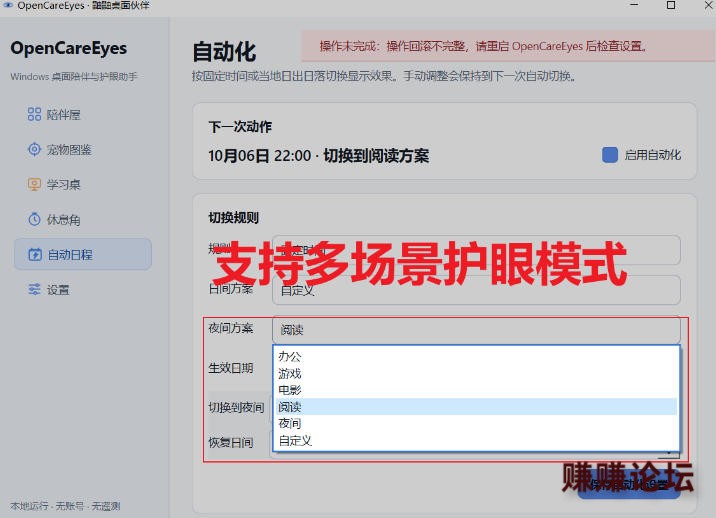Open the 日间方案 dropdown showing 自定义
Viewport: 716px width, 518px height.
pos(476,290)
